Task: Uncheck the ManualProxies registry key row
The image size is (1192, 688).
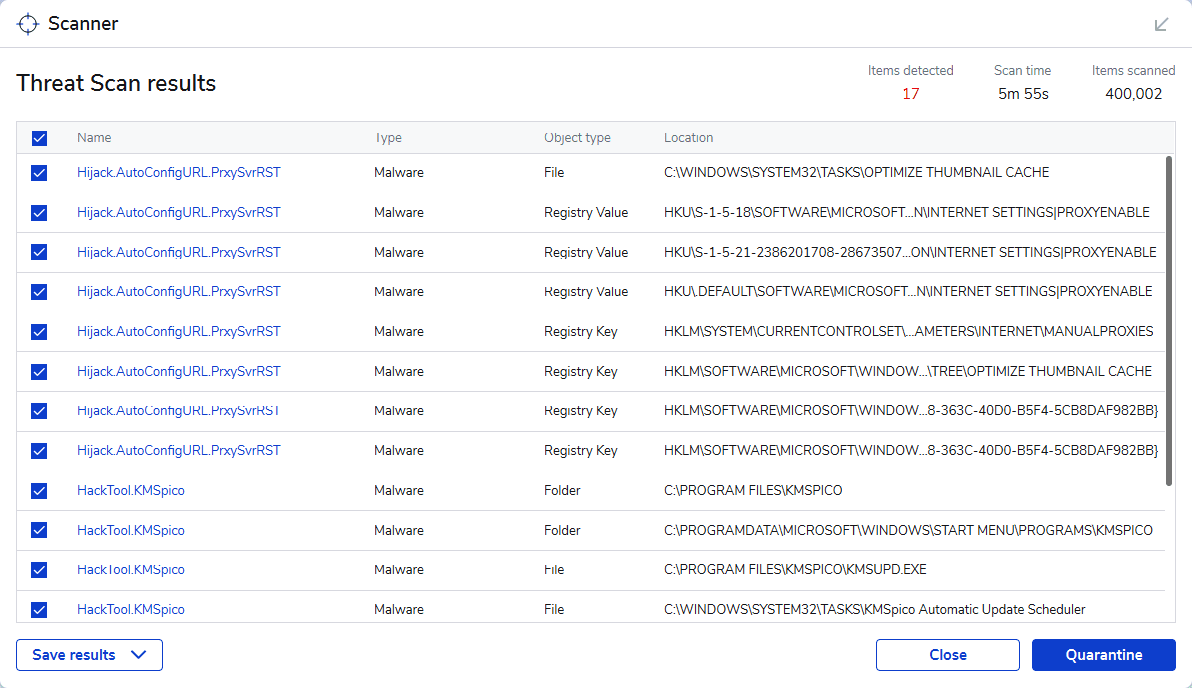Action: tap(39, 331)
